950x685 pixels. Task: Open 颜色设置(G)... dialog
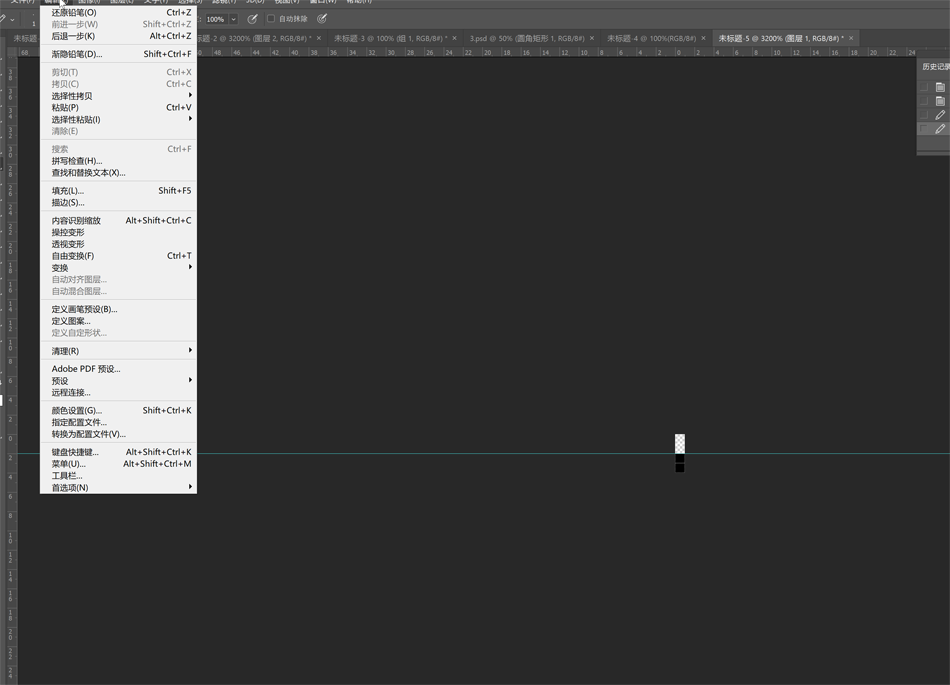118,410
